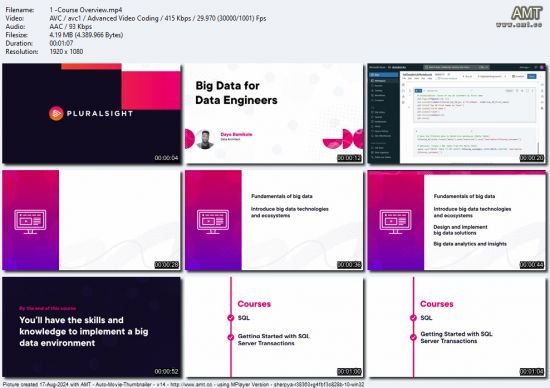
Task: Click 'Design and implement big data solutions' text
Action: coord(460,230)
